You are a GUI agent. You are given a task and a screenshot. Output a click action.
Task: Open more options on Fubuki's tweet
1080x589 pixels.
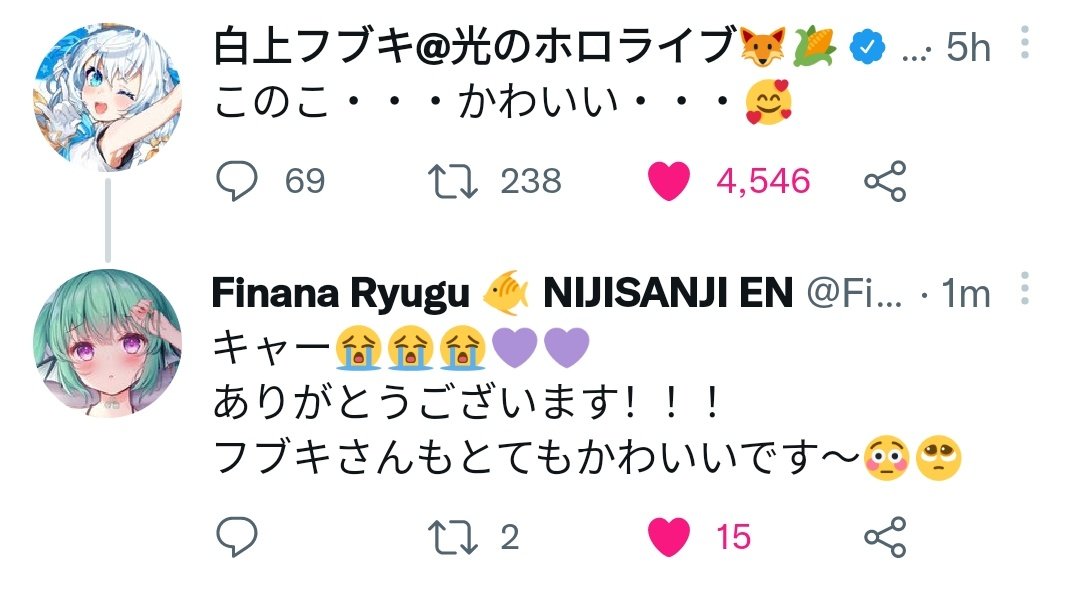pos(1025,43)
